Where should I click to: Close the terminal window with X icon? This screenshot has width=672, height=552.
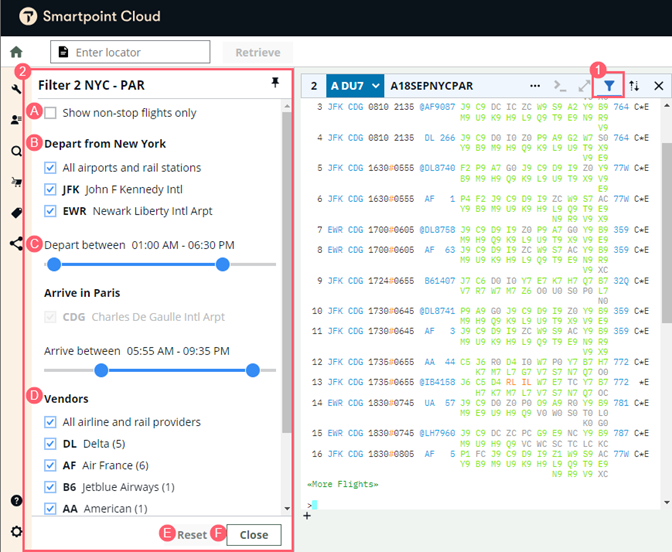point(659,86)
